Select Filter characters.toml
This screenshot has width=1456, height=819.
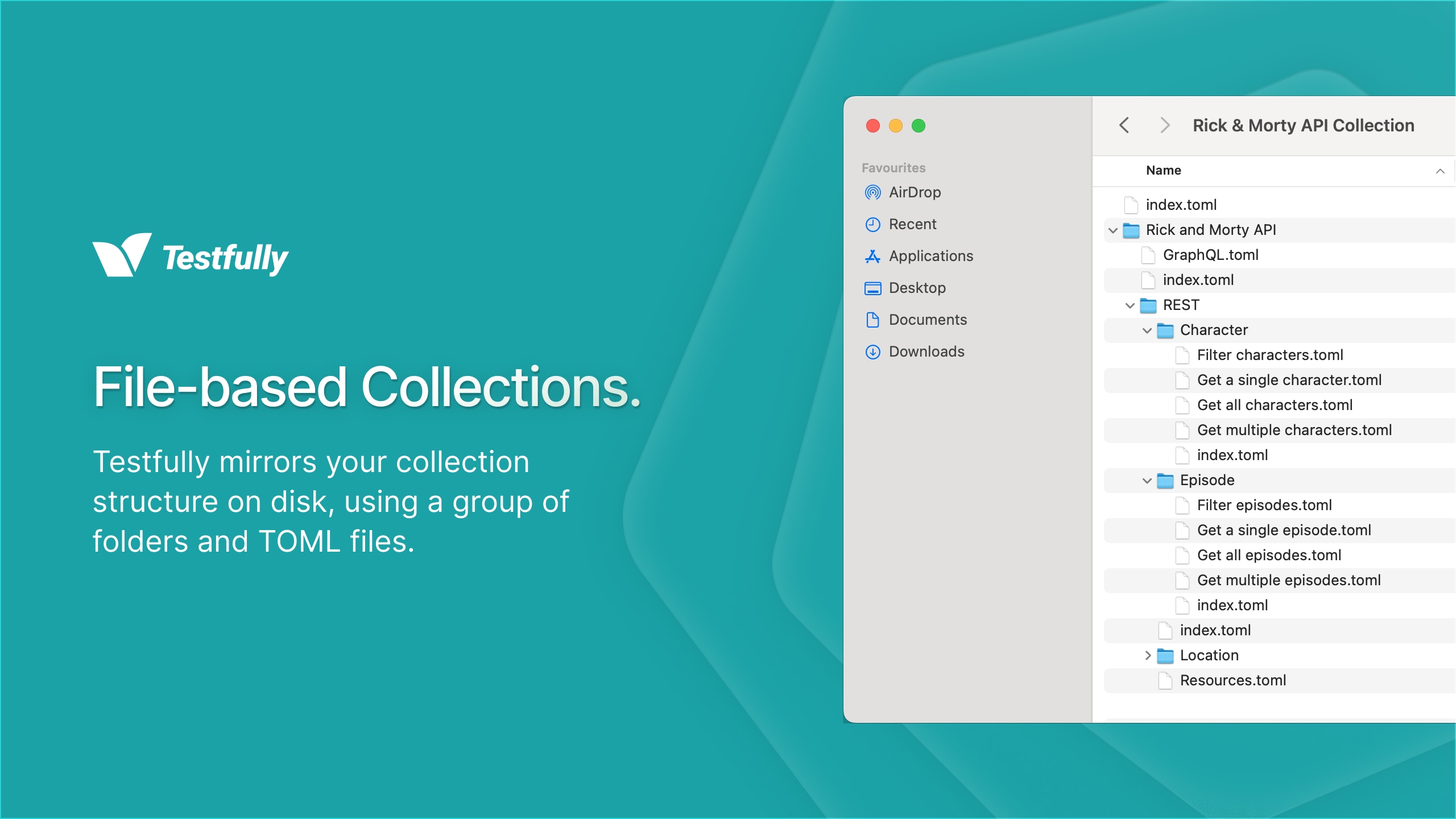tap(1269, 355)
